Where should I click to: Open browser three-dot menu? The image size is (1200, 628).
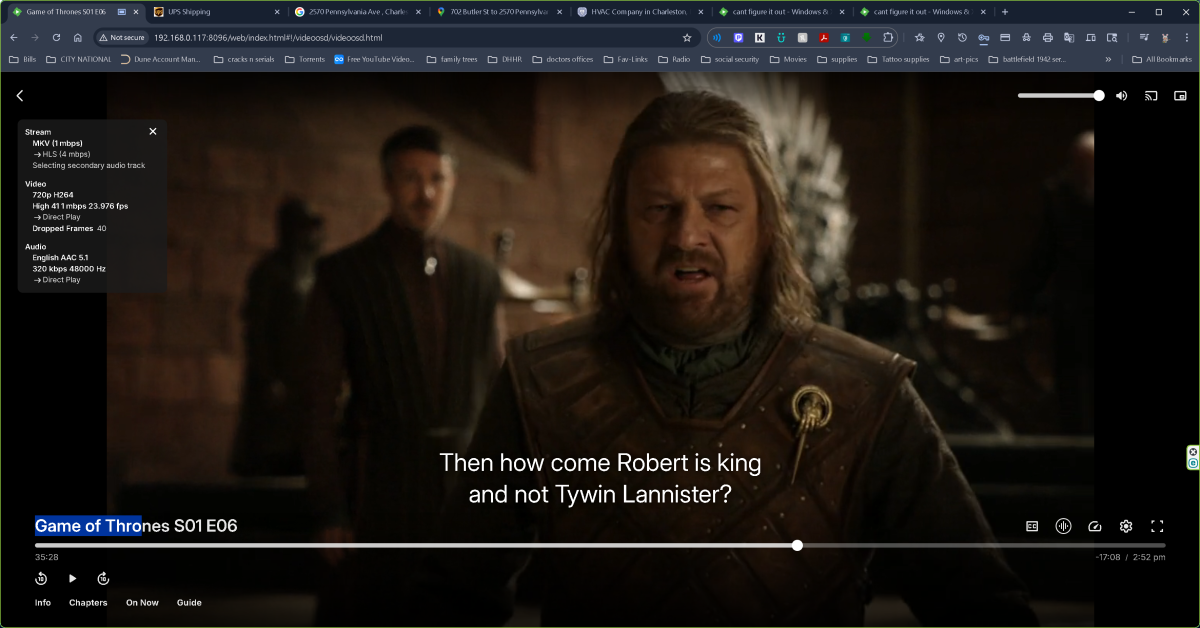point(1186,37)
